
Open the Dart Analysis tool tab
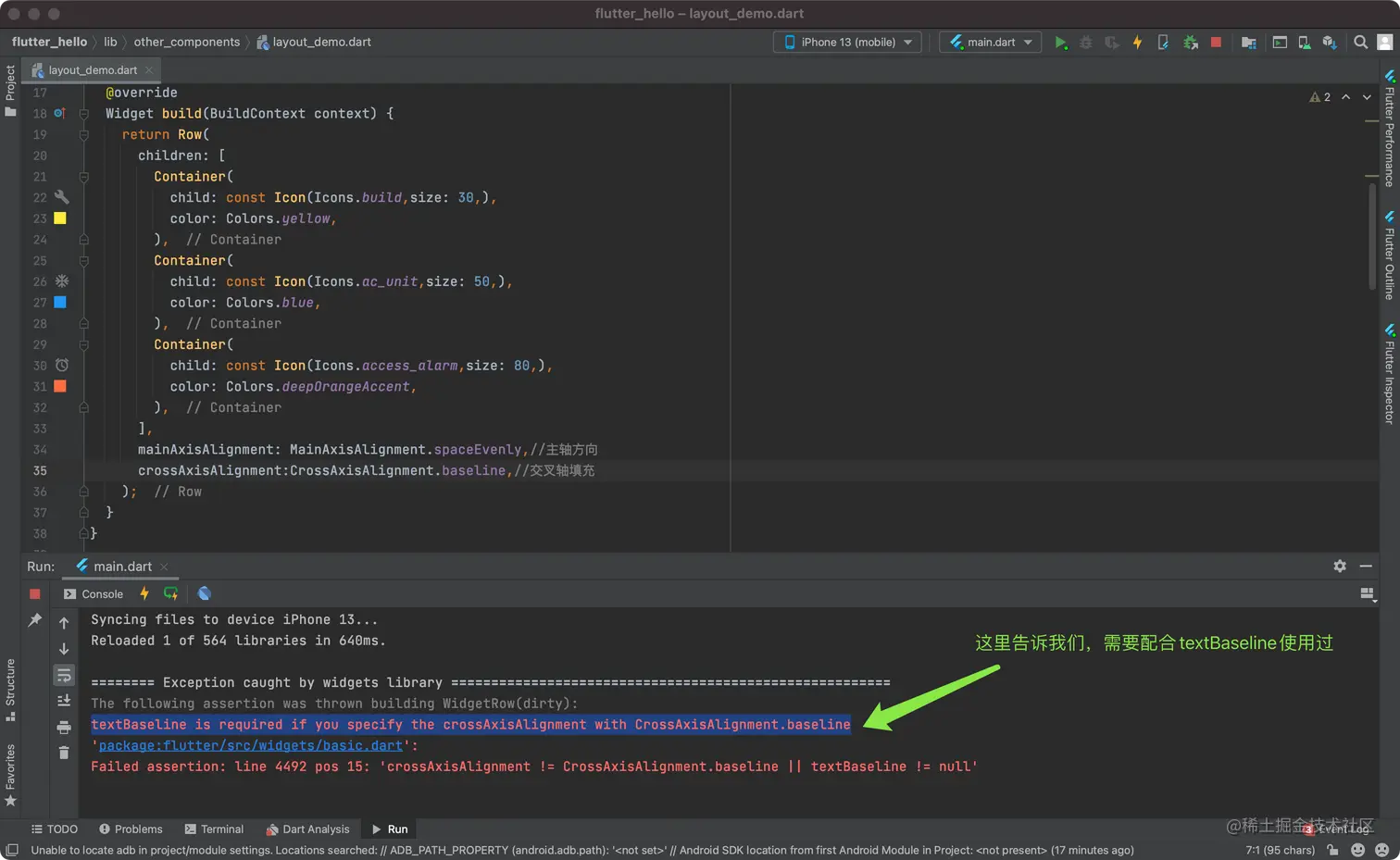click(307, 829)
